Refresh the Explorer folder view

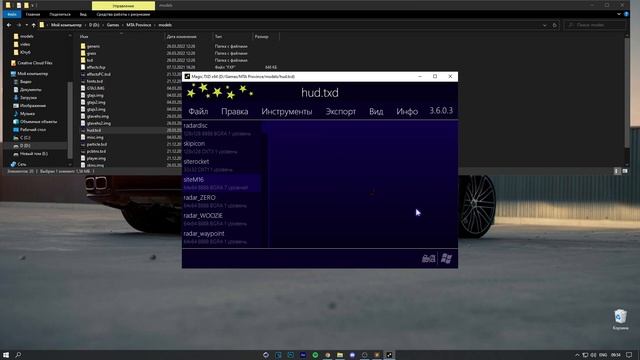click(x=554, y=25)
